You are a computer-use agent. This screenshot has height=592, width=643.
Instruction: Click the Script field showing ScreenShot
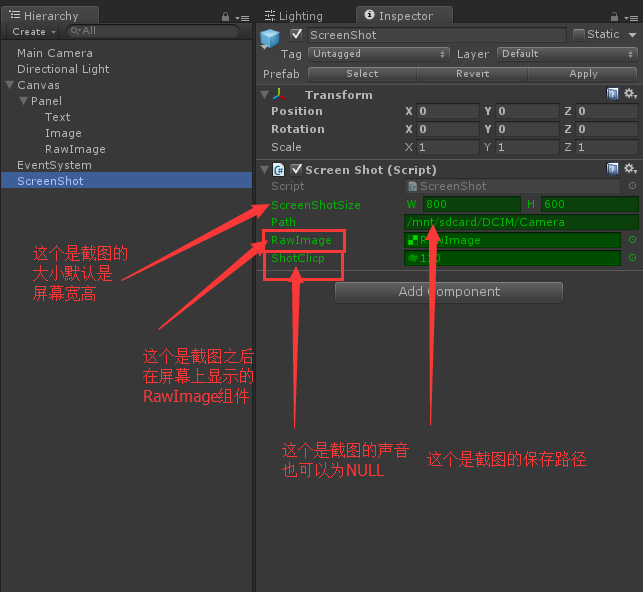[x=512, y=186]
